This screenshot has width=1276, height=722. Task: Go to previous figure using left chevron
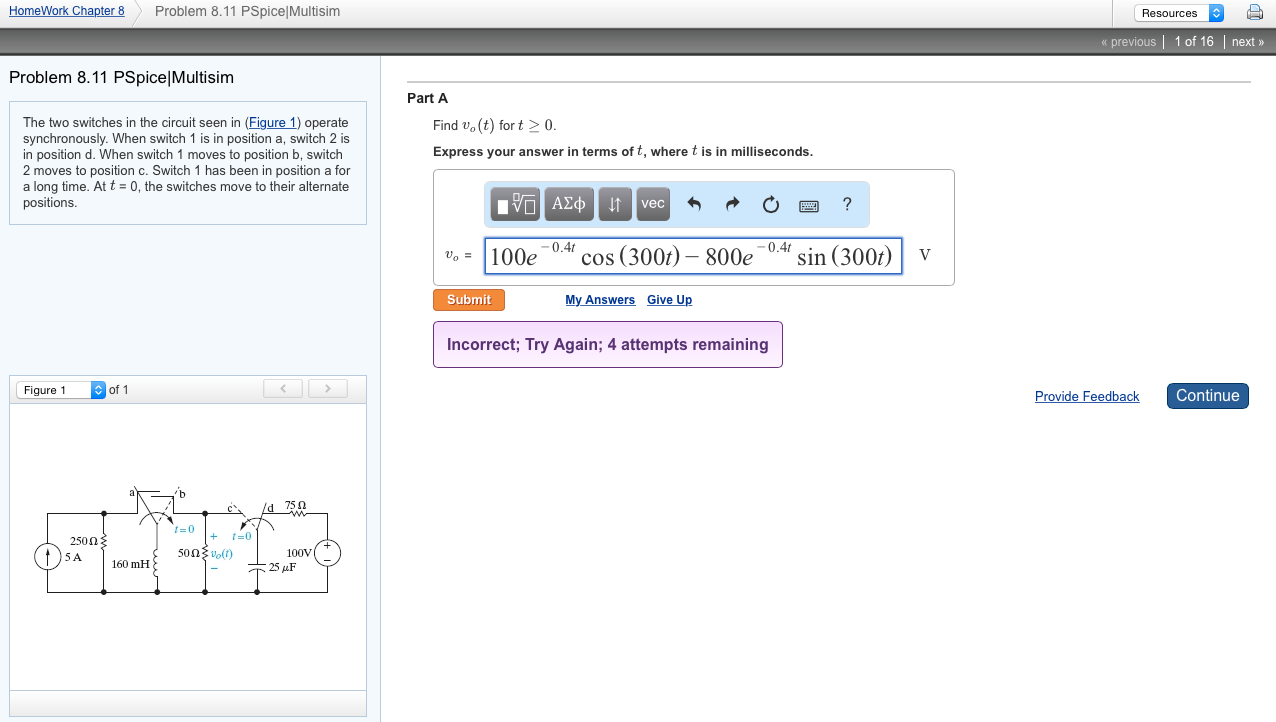click(284, 388)
